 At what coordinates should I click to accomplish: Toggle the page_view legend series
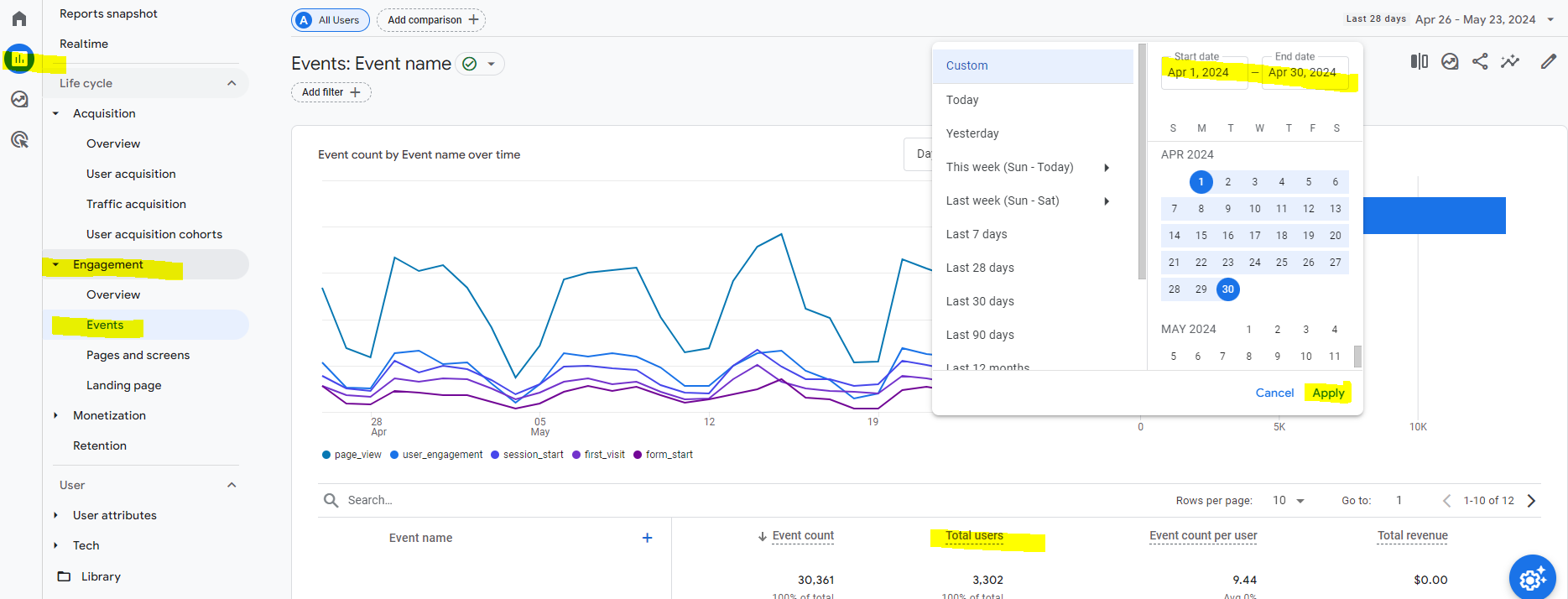(x=352, y=455)
